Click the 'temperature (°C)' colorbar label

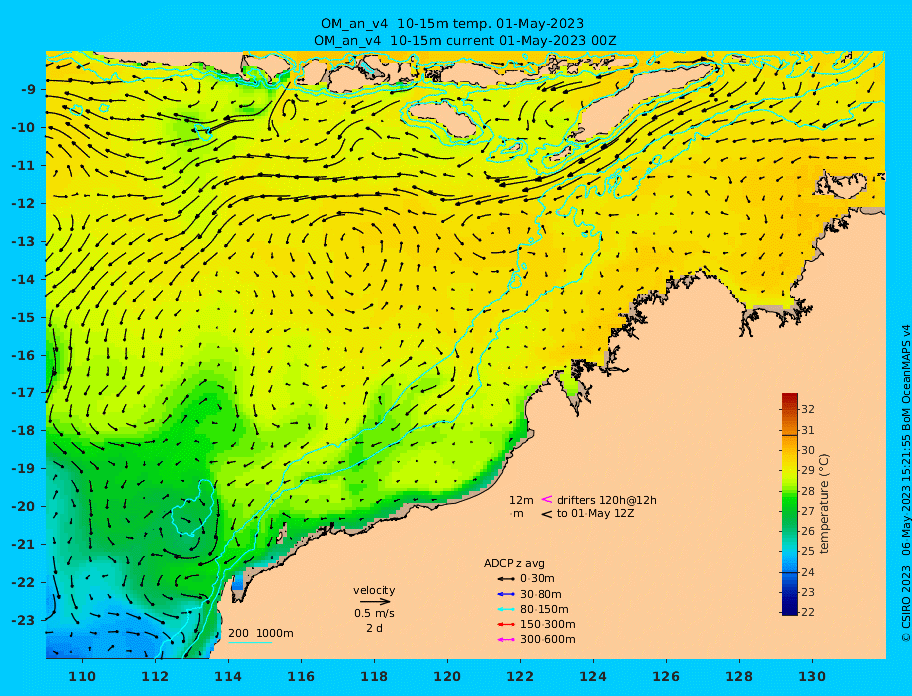point(824,504)
